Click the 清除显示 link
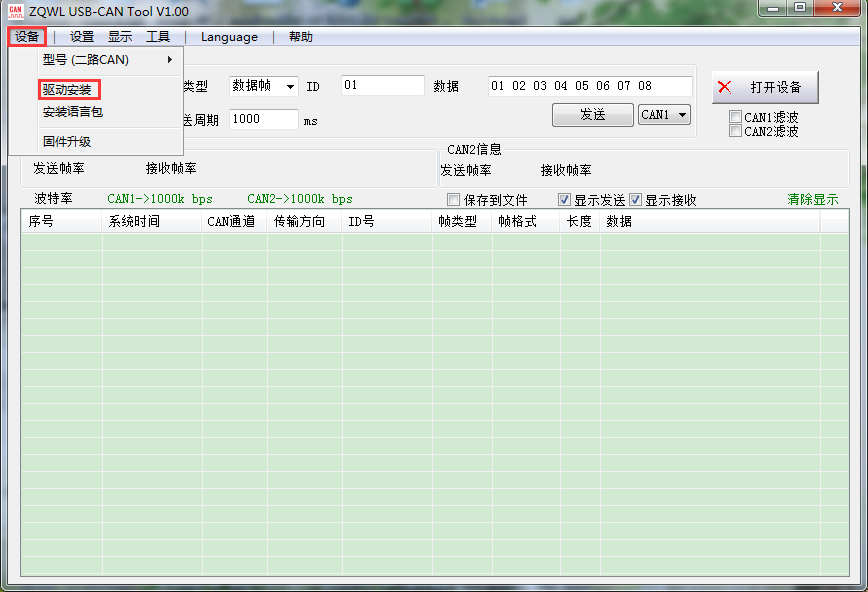868x592 pixels. [x=813, y=199]
